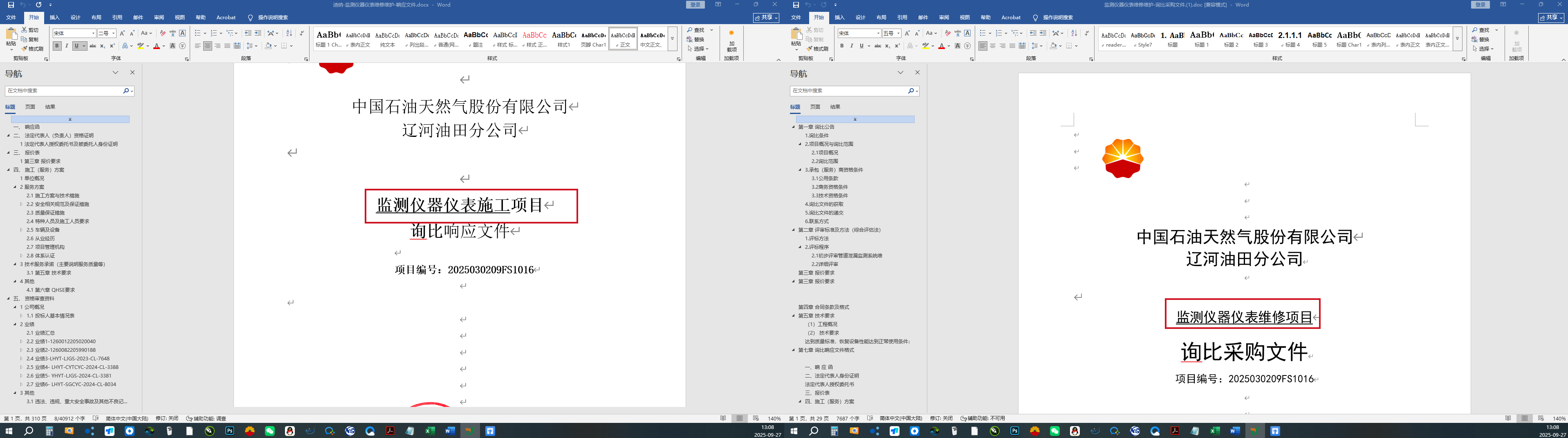1568x438 pixels.
Task: Toggle Bold in right Word window
Action: click(x=842, y=46)
